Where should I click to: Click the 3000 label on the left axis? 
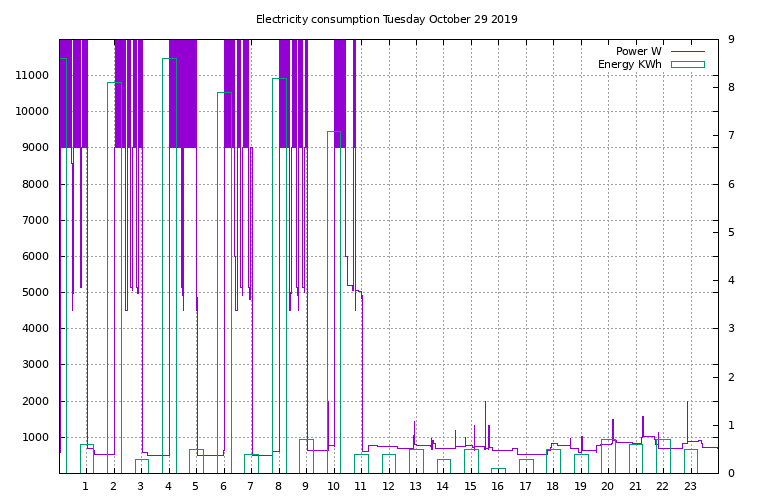coord(35,364)
